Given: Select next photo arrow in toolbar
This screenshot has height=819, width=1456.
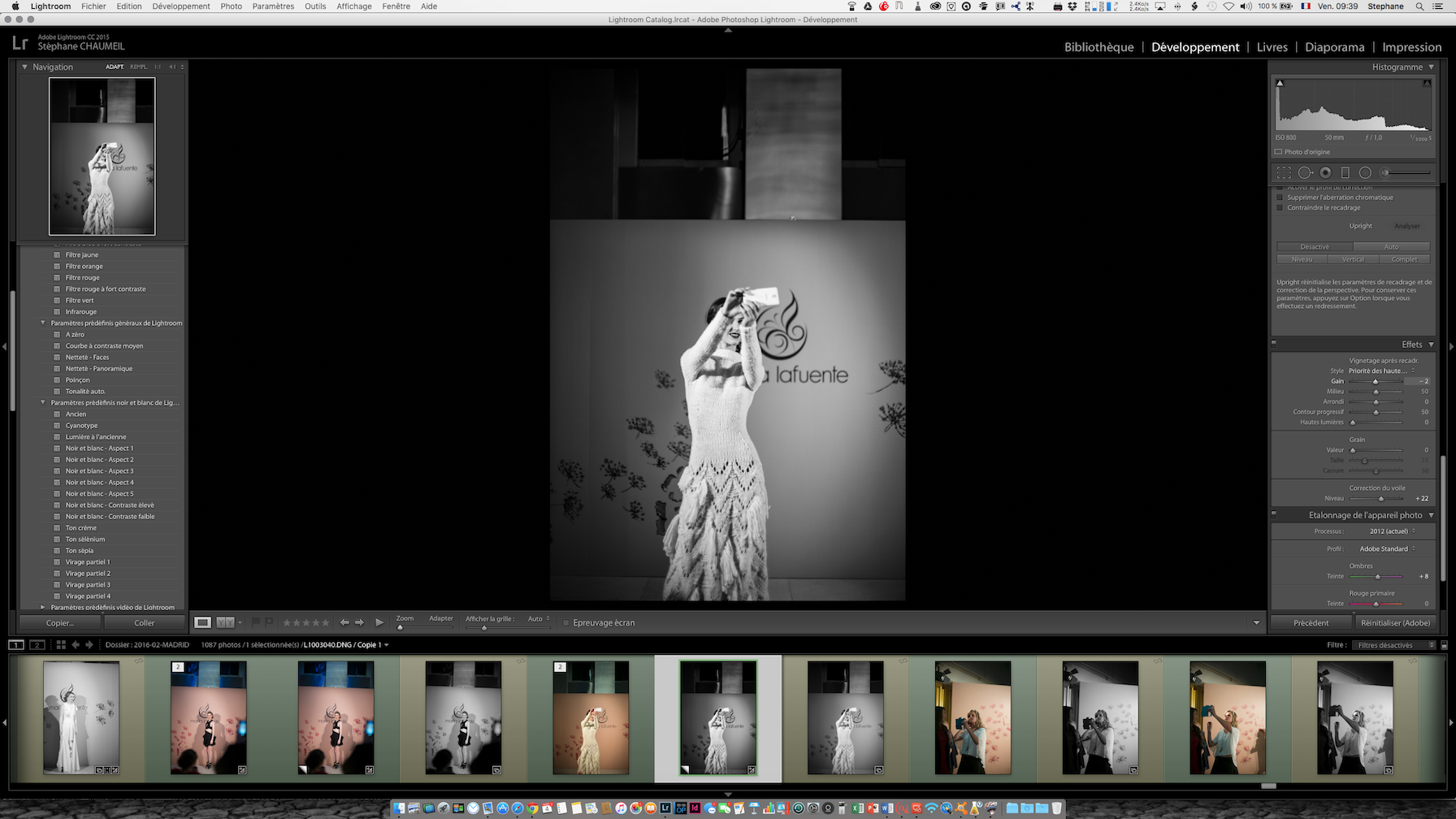Looking at the screenshot, I should pyautogui.click(x=359, y=622).
